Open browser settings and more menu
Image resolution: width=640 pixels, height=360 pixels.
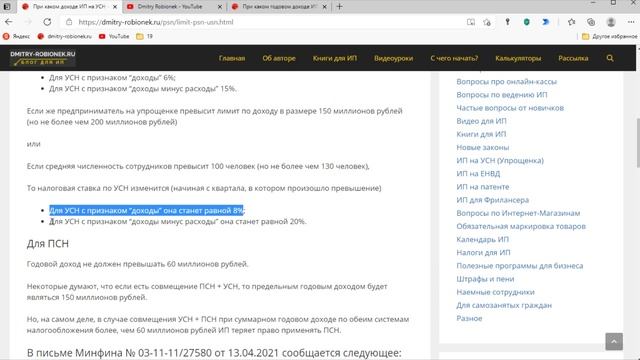click(631, 22)
